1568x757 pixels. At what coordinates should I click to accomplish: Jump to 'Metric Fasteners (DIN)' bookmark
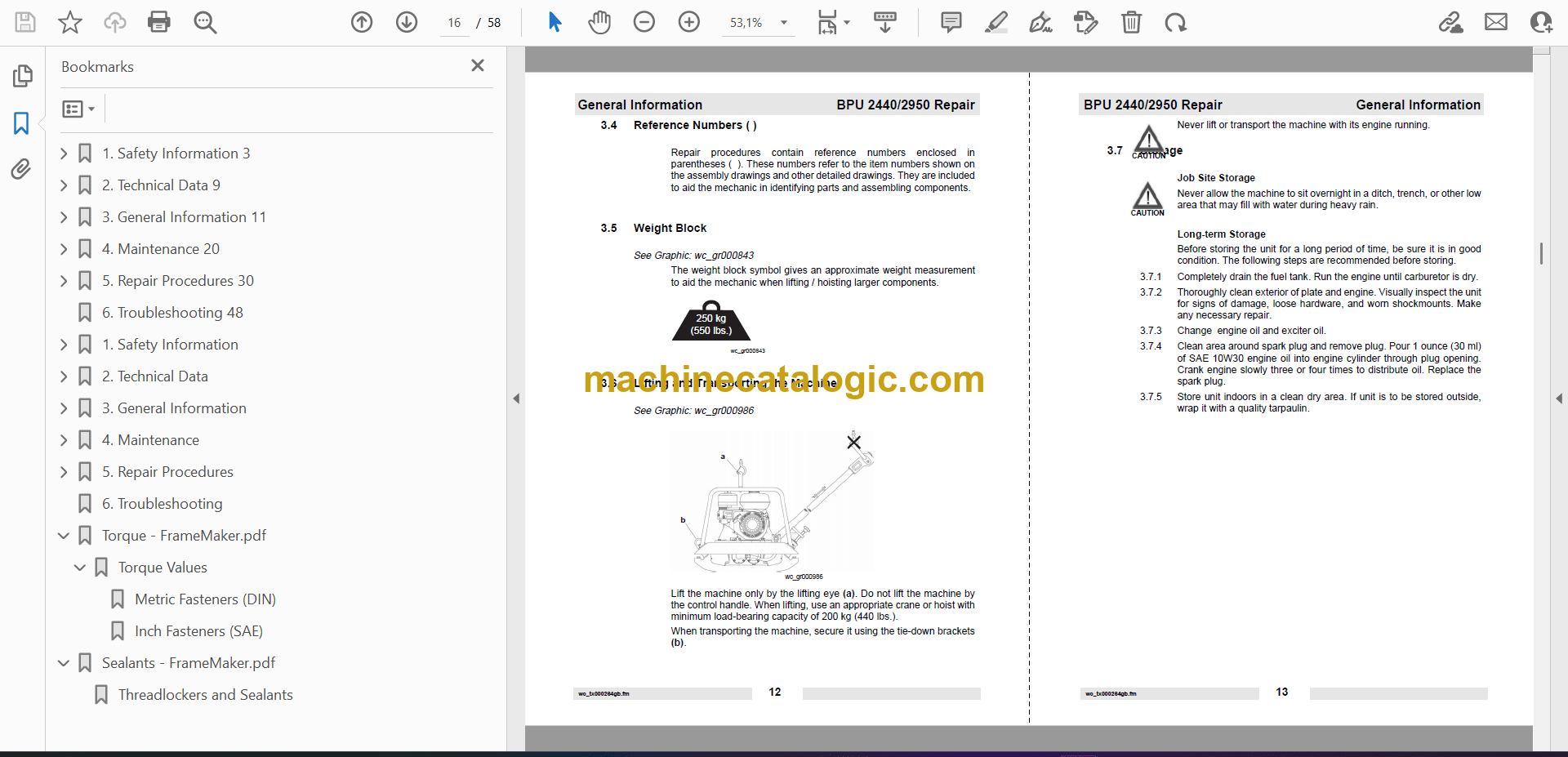tap(205, 599)
